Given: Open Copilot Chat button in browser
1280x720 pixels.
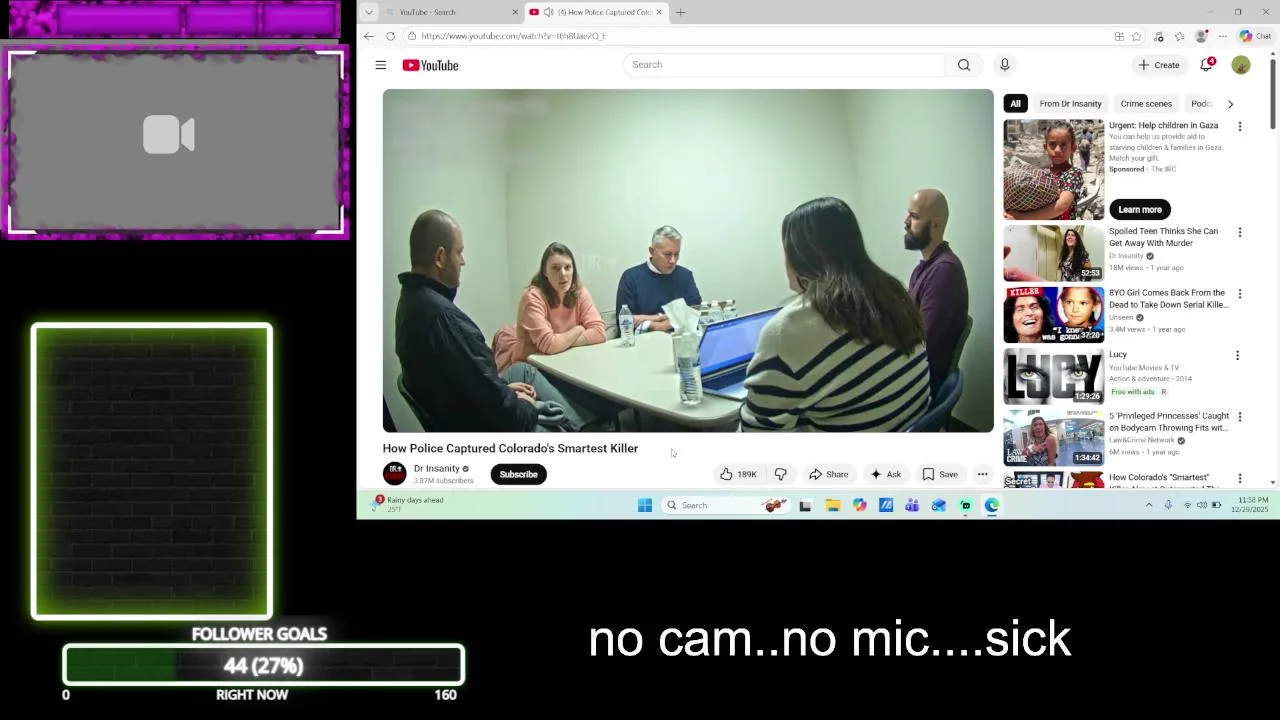Looking at the screenshot, I should [x=1255, y=36].
